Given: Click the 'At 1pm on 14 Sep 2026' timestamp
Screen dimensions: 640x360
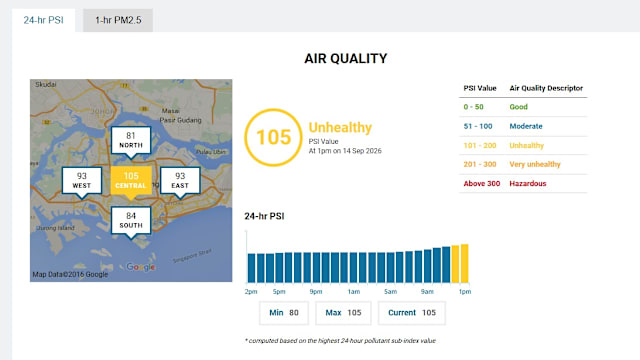Looking at the screenshot, I should click(x=345, y=151).
